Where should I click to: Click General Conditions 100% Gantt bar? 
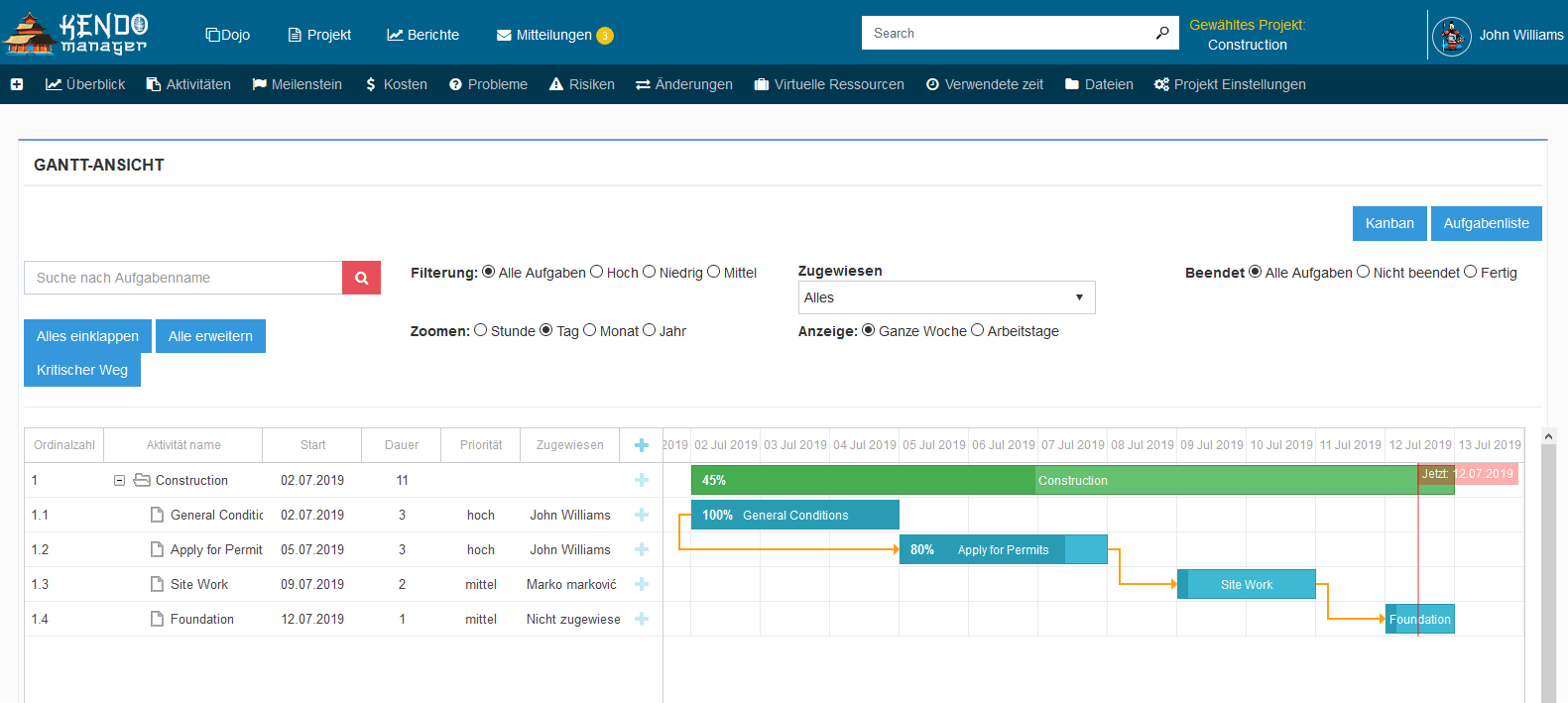tap(794, 515)
